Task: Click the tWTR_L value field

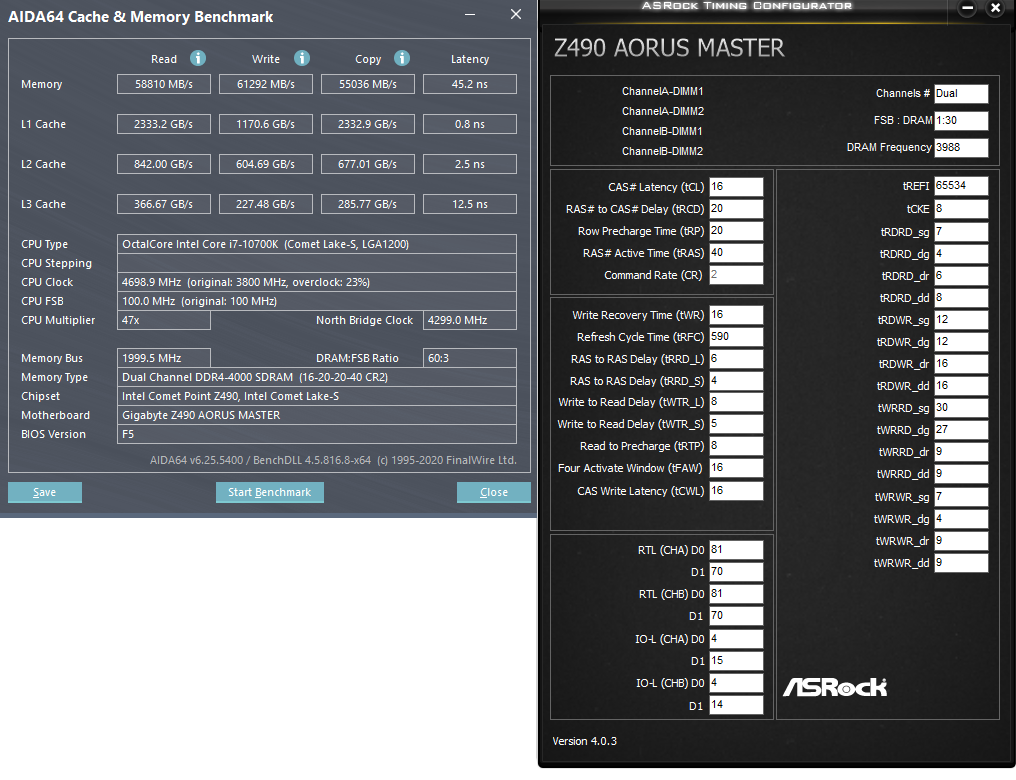Action: click(736, 402)
